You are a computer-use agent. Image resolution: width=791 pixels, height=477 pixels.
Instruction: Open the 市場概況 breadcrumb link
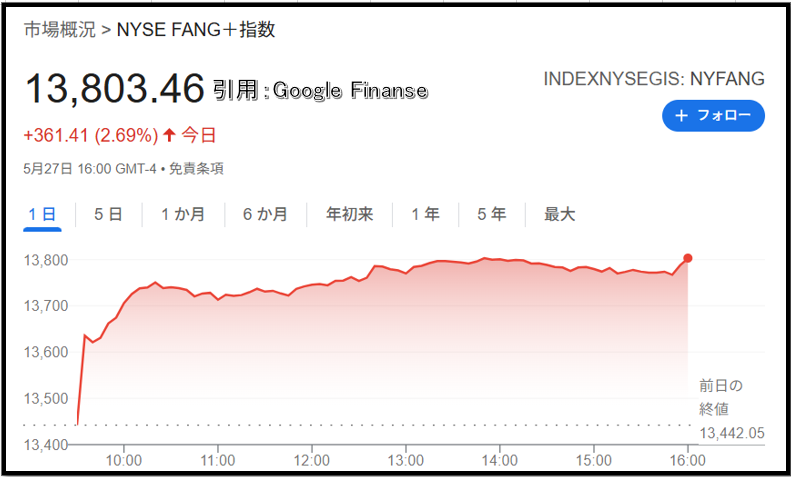59,29
